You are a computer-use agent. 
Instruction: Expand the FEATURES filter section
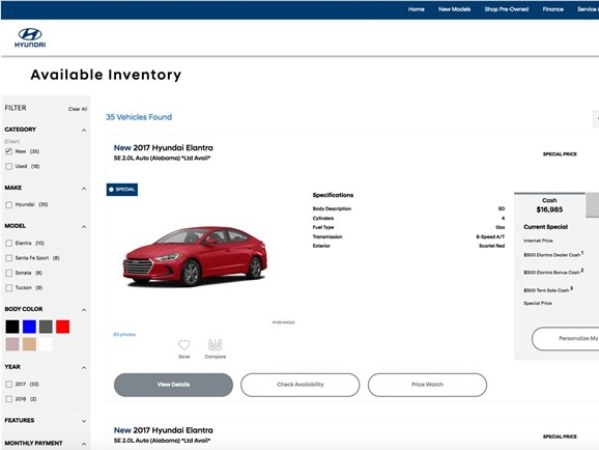(84, 421)
